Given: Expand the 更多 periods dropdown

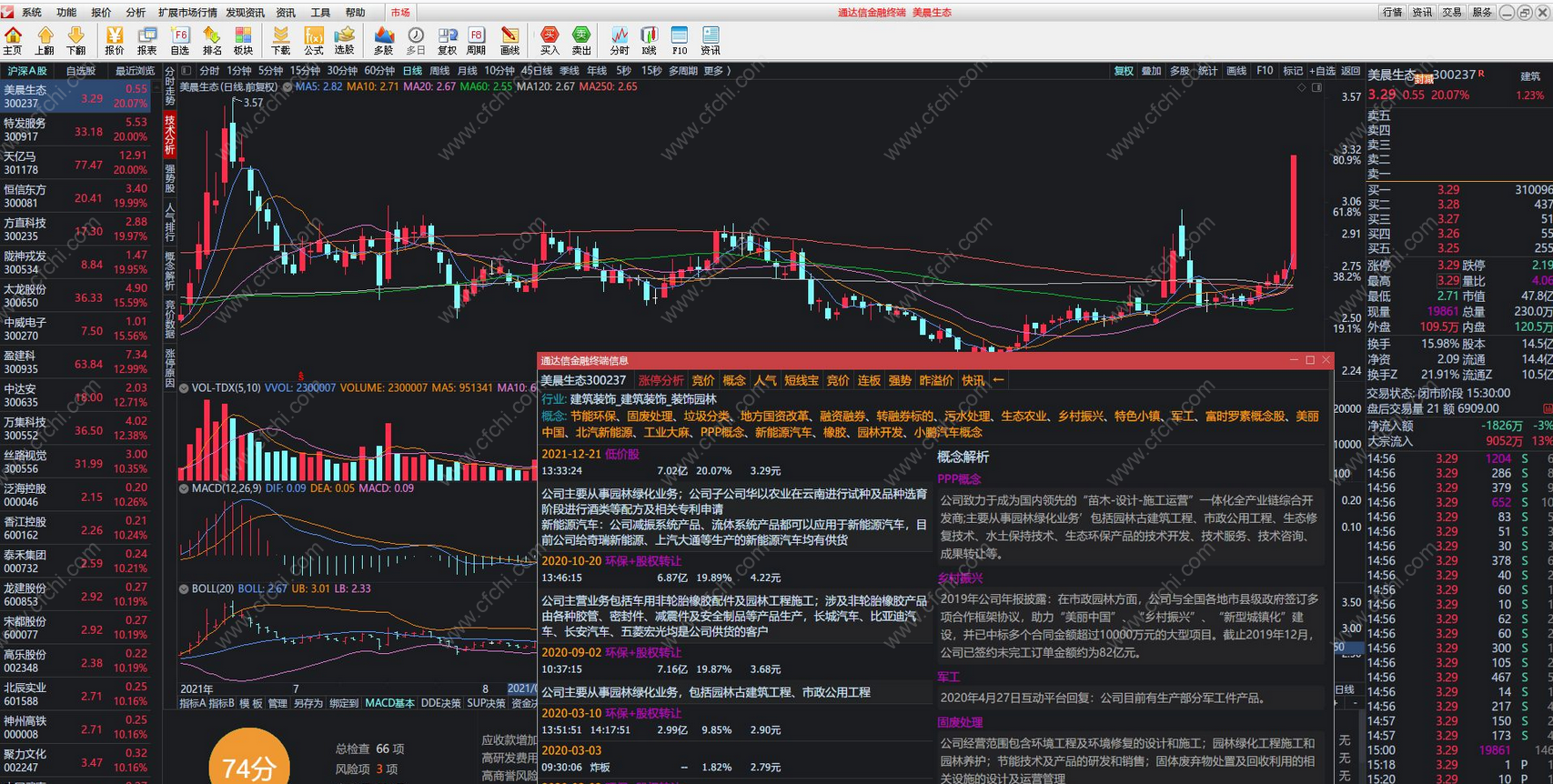Looking at the screenshot, I should tap(716, 70).
